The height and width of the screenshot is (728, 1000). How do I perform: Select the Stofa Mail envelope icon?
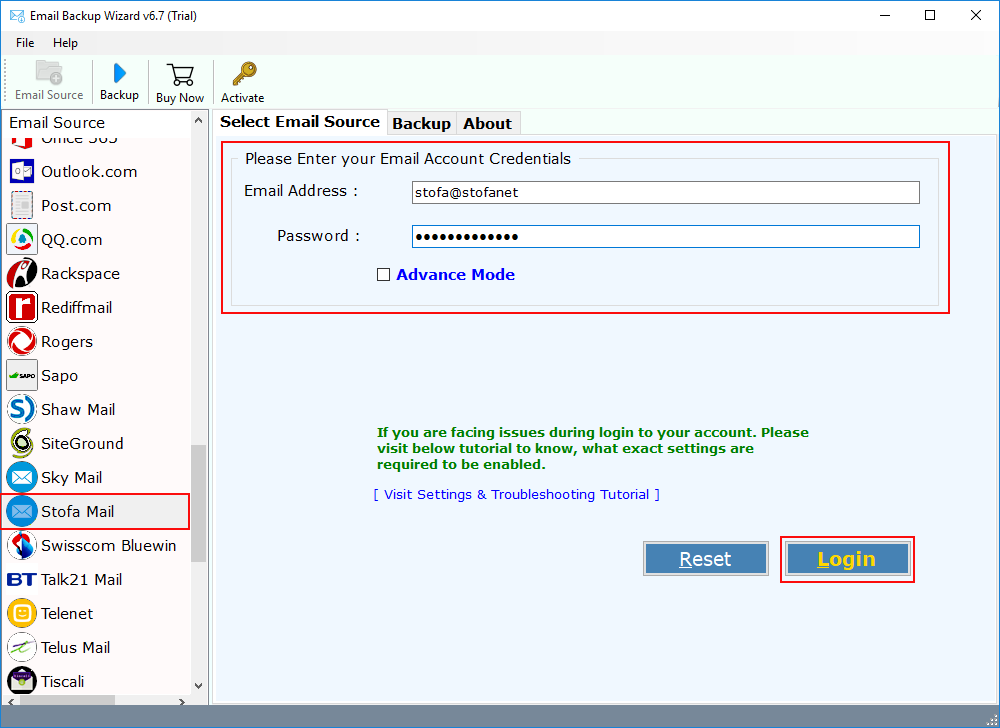click(22, 511)
